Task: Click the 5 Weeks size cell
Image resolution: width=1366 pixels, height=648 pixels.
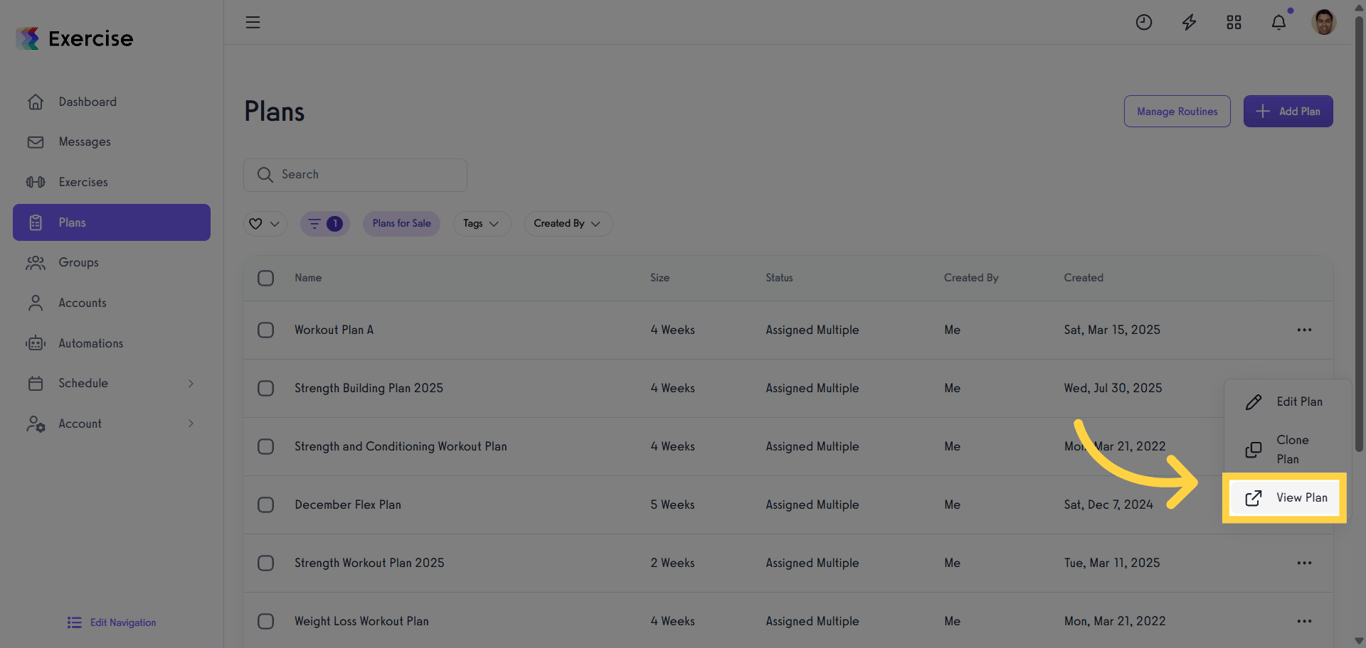Action: 673,505
